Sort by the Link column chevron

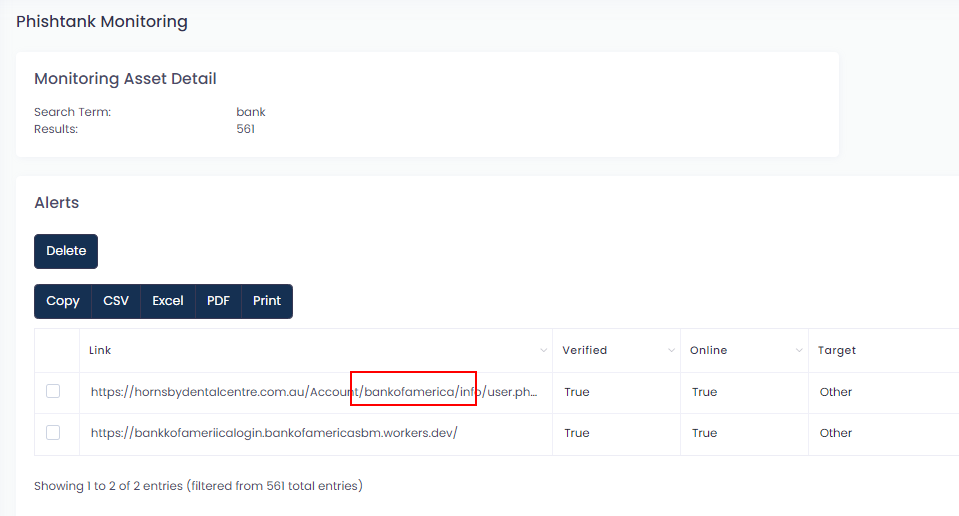point(543,350)
